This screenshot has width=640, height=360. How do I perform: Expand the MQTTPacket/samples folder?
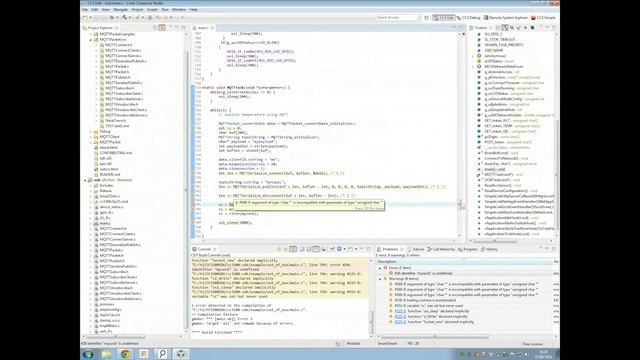91,34
